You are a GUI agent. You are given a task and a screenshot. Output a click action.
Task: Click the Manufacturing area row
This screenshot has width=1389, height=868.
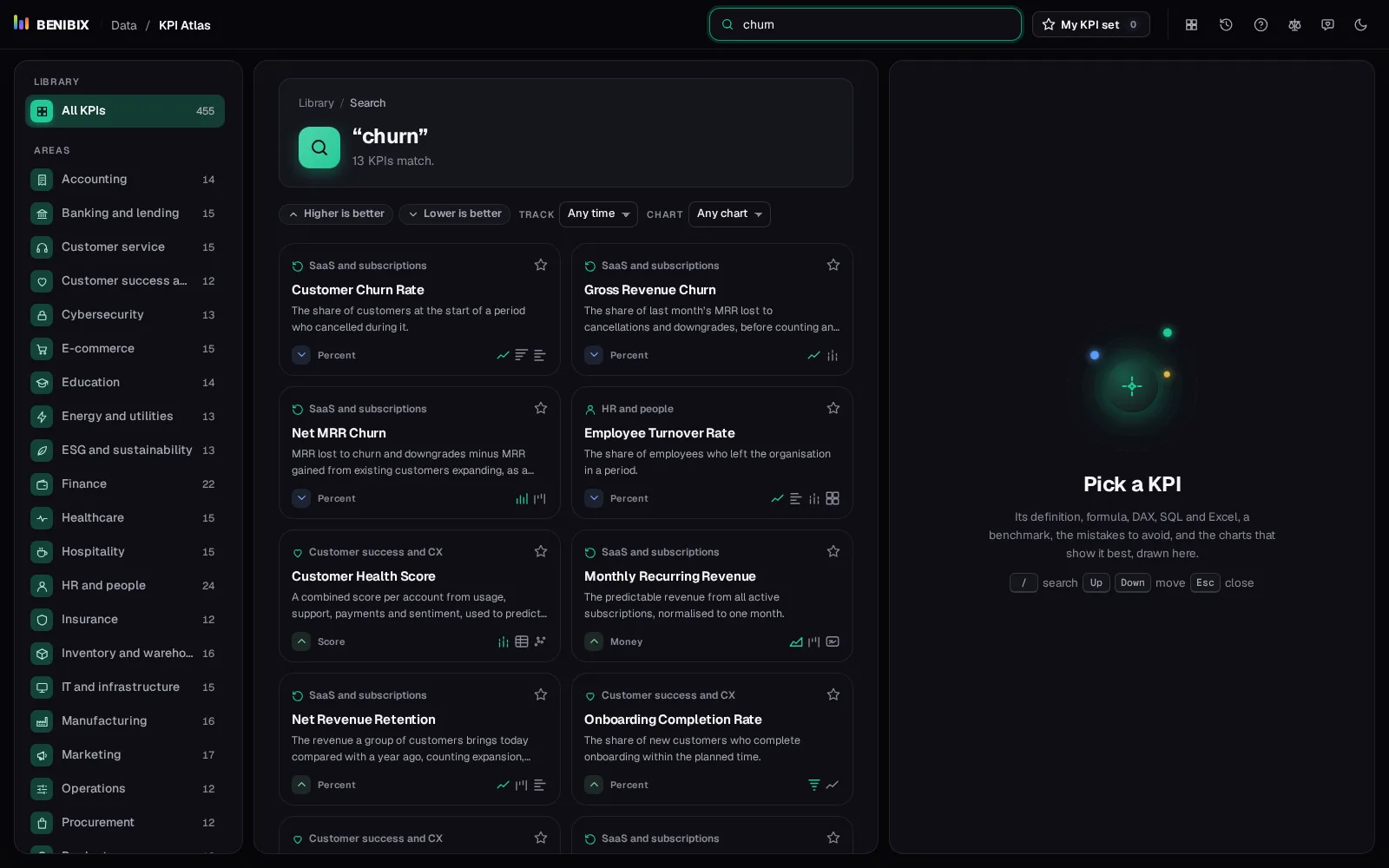pyautogui.click(x=125, y=721)
